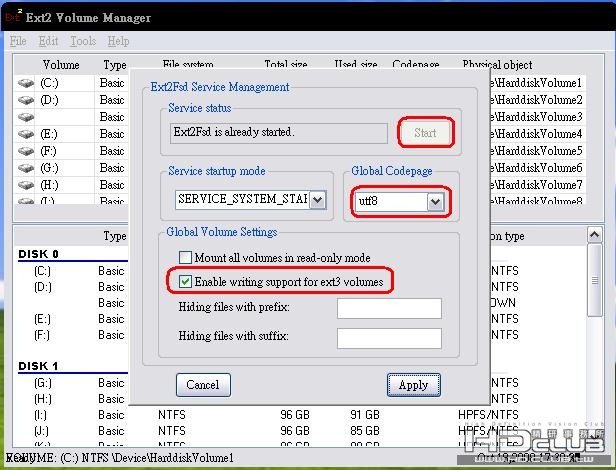Click the H: drive icon in volume list

[x=26, y=185]
